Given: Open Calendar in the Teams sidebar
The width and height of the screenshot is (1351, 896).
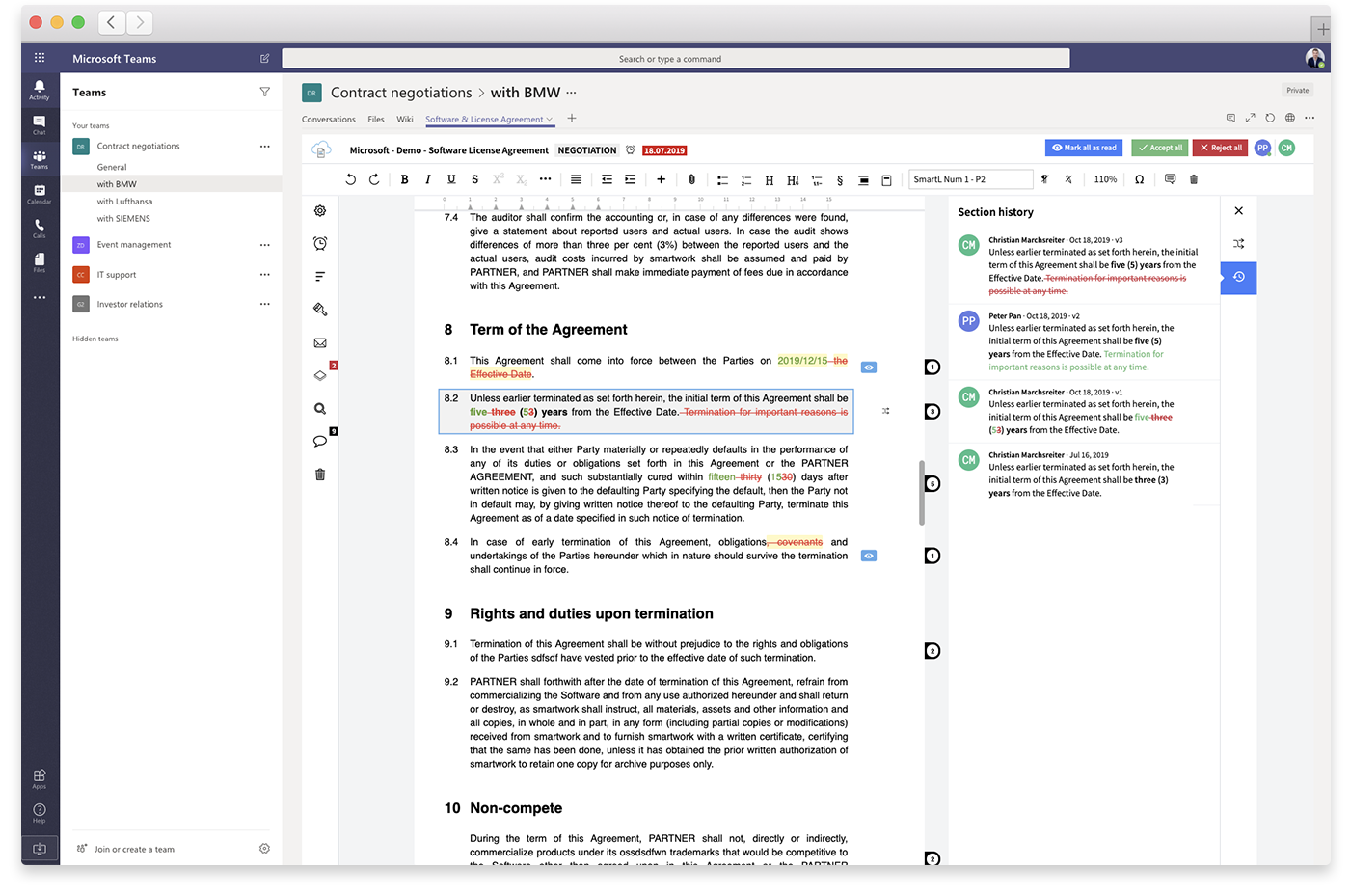Looking at the screenshot, I should coord(40,193).
